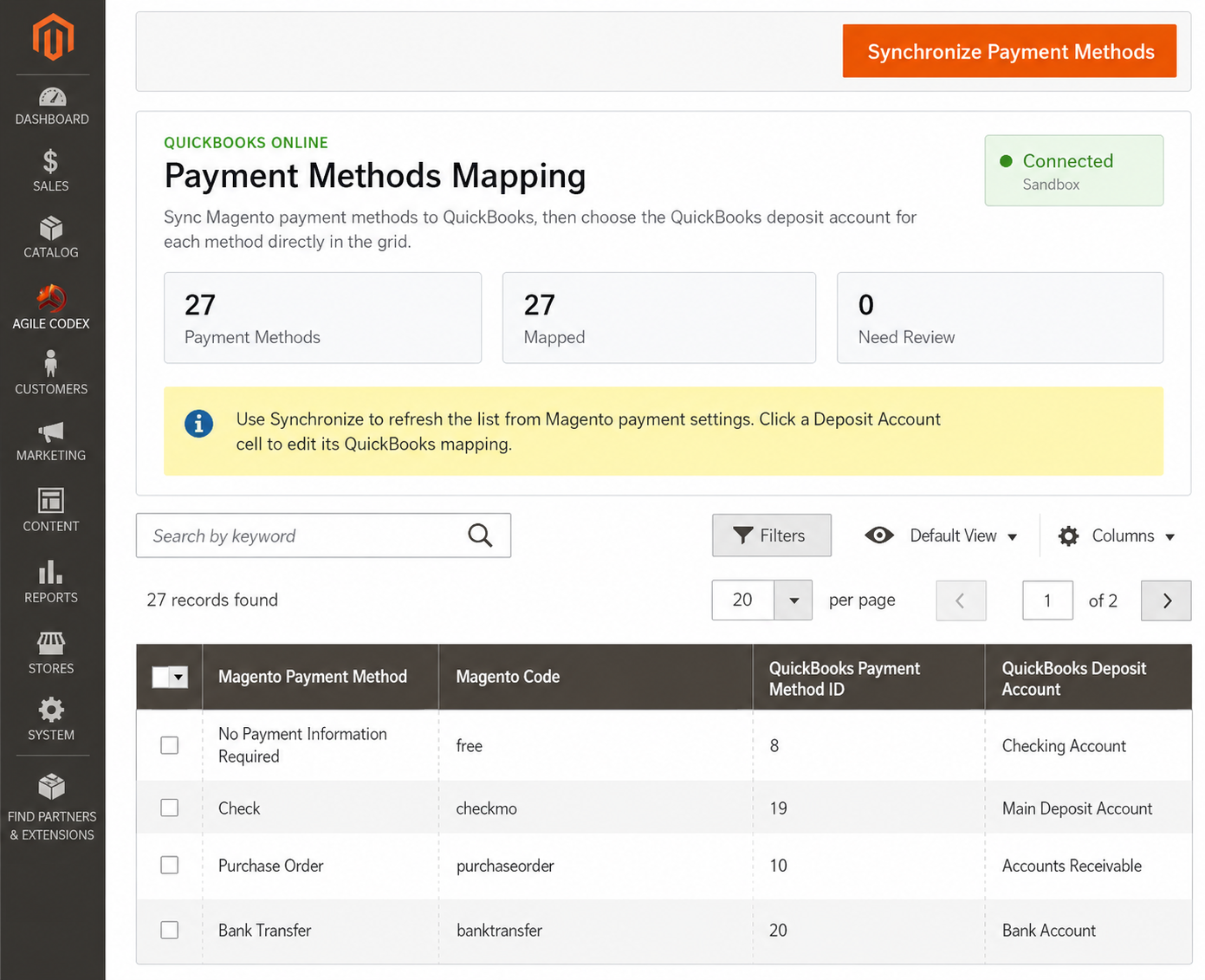
Task: Click the banktransfer code cell
Action: [596, 930]
